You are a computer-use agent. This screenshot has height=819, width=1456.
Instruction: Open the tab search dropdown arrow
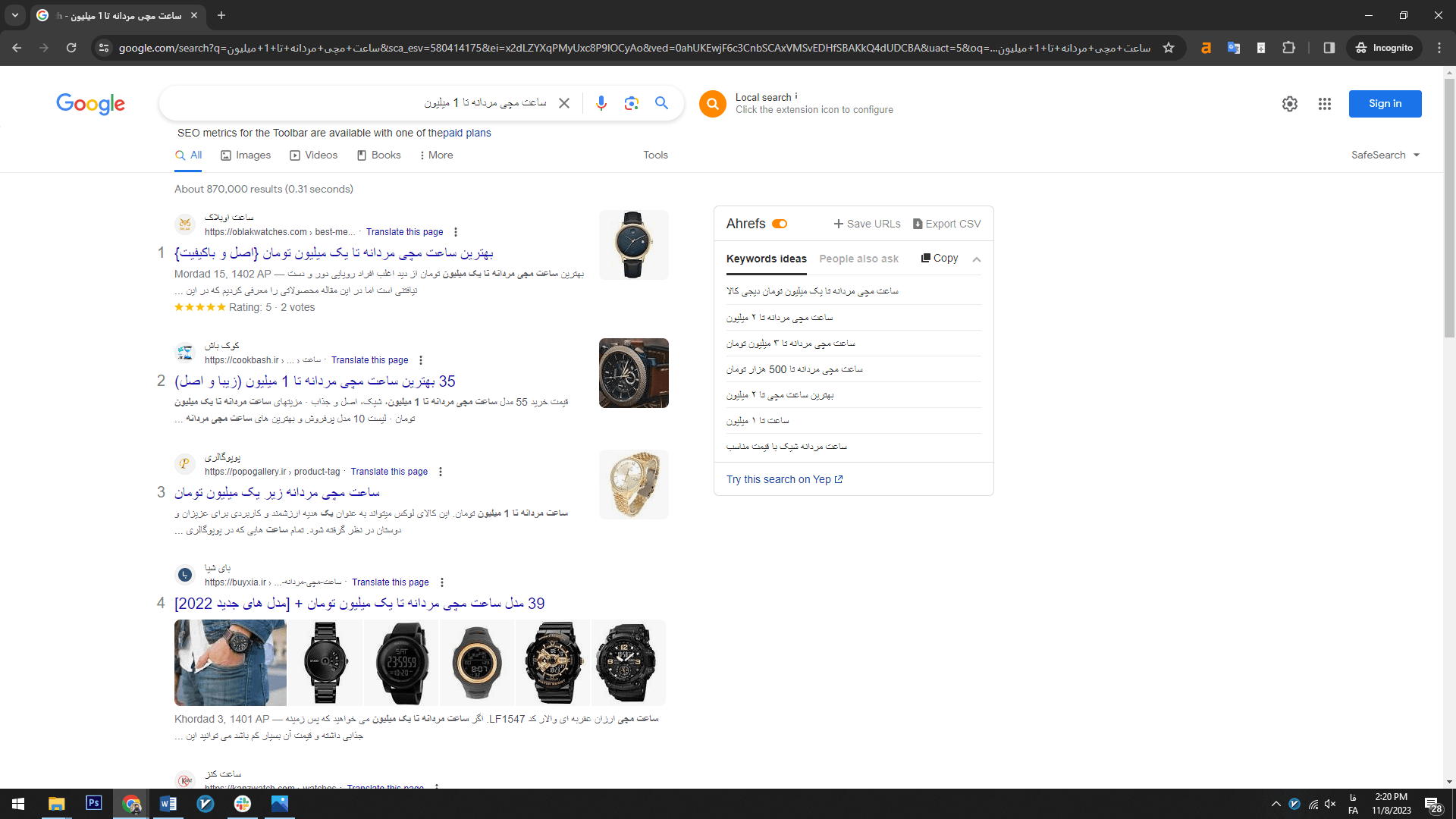(x=14, y=15)
